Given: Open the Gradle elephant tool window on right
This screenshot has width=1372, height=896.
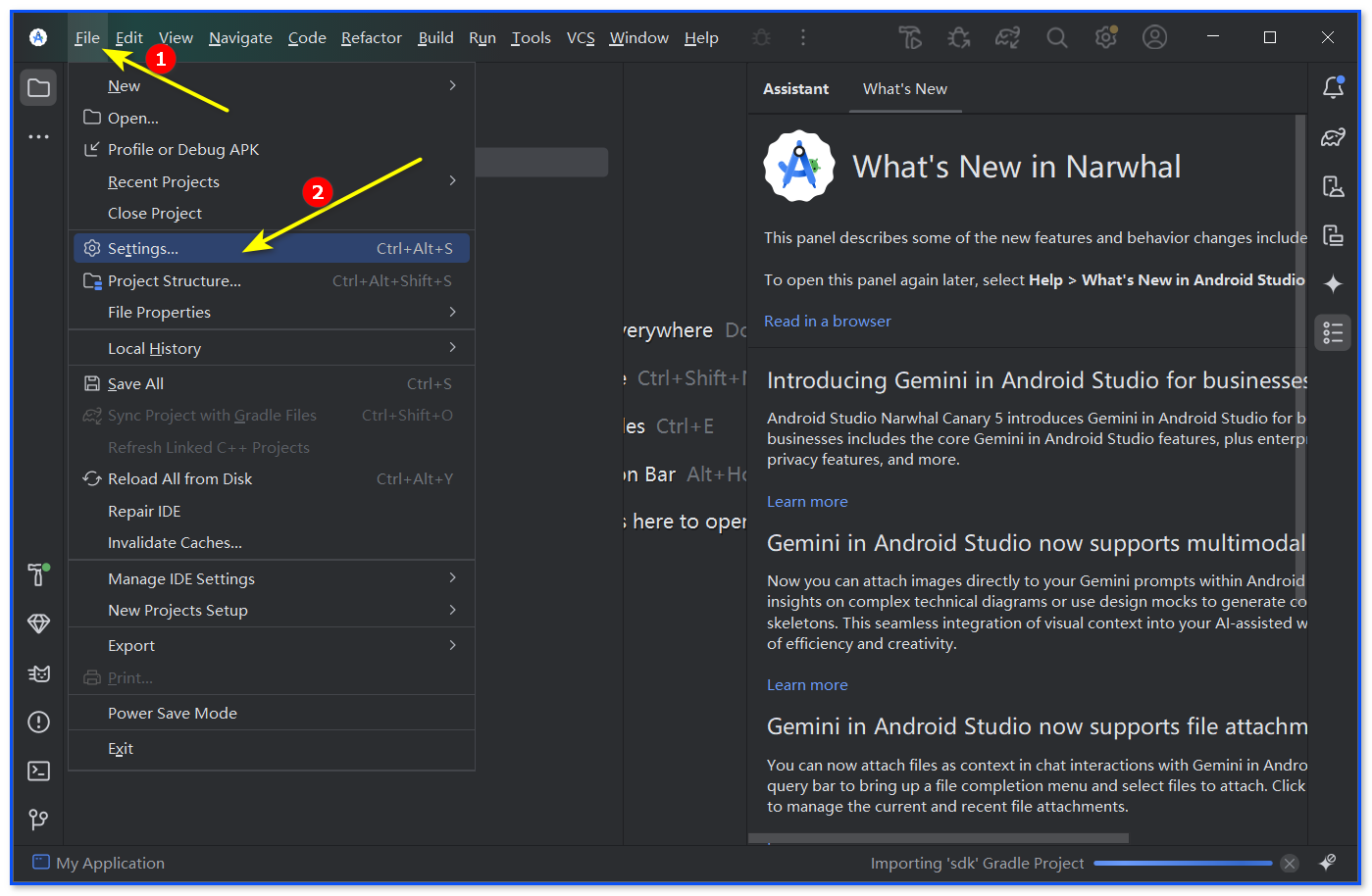Looking at the screenshot, I should click(x=1333, y=137).
